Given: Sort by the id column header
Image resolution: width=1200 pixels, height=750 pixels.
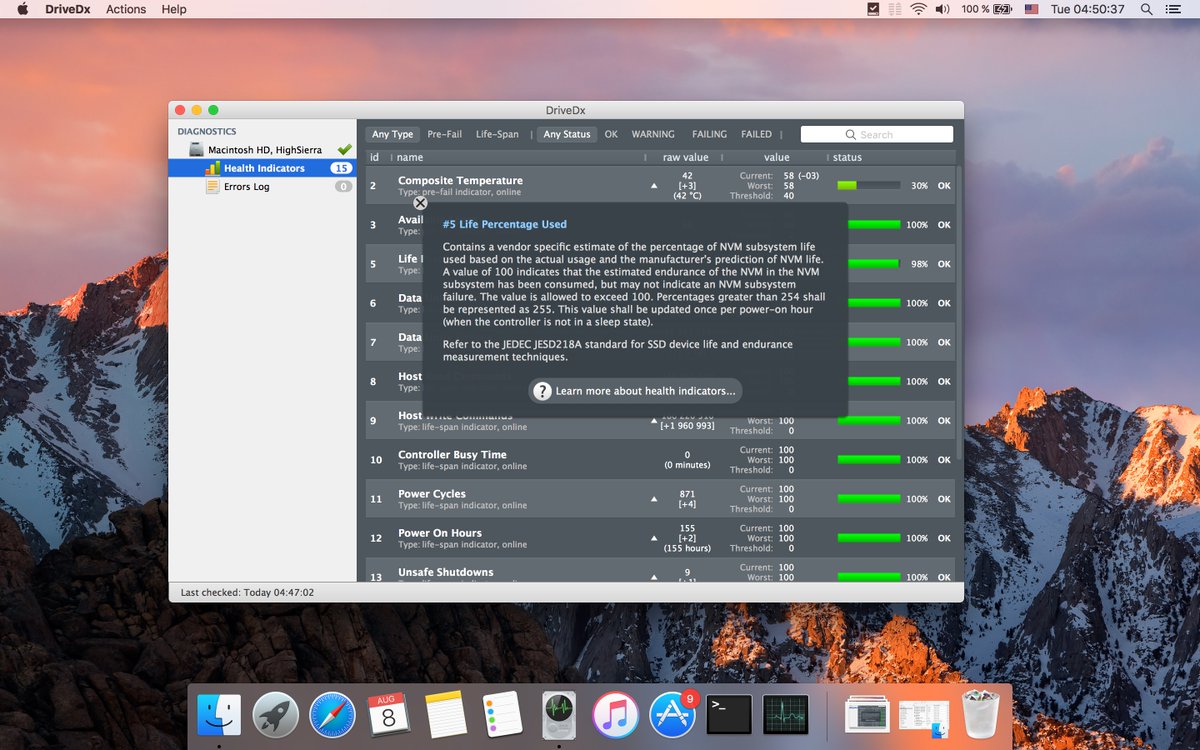Looking at the screenshot, I should pyautogui.click(x=377, y=157).
